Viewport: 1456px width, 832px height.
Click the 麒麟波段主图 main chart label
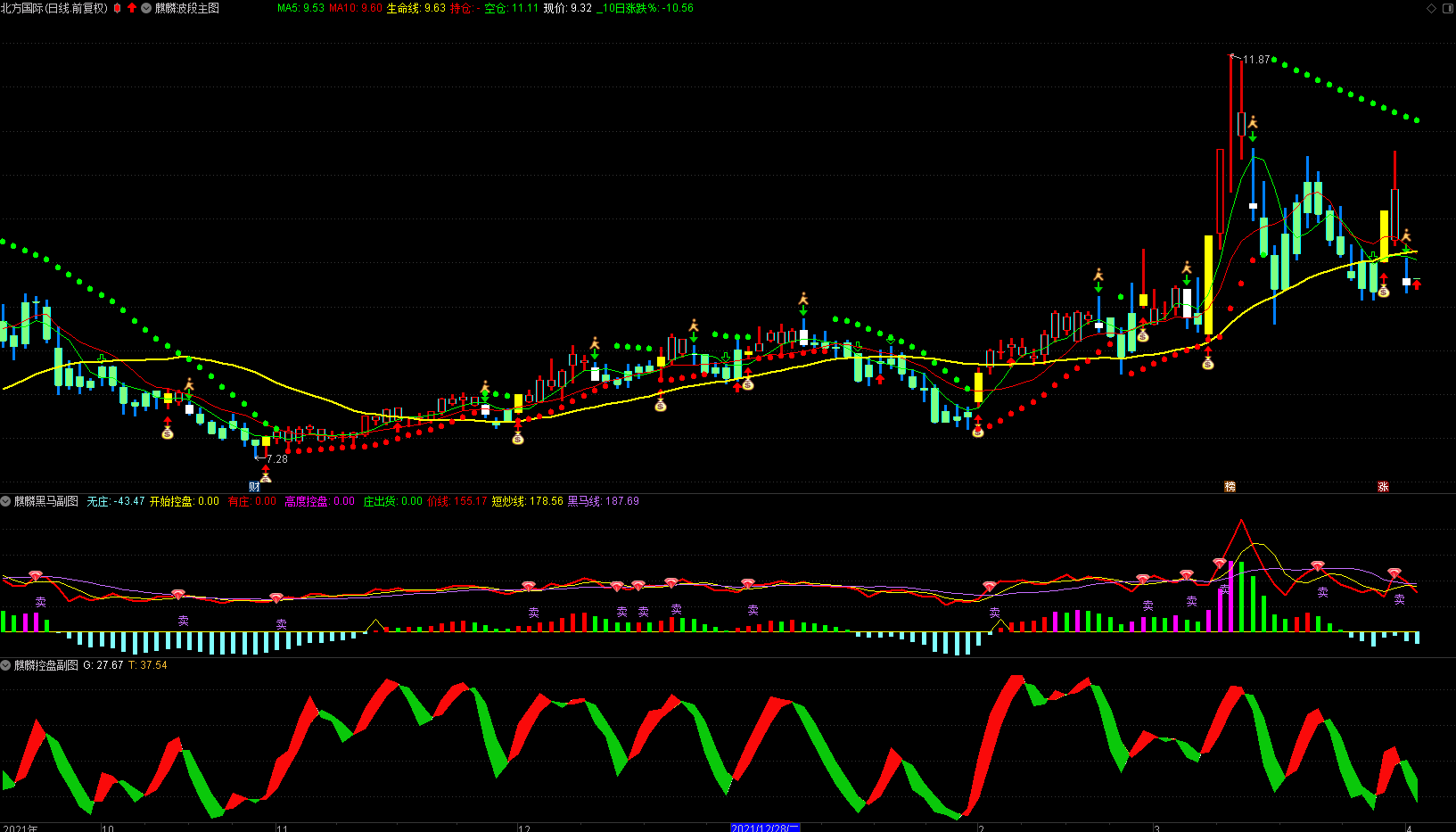[187, 8]
